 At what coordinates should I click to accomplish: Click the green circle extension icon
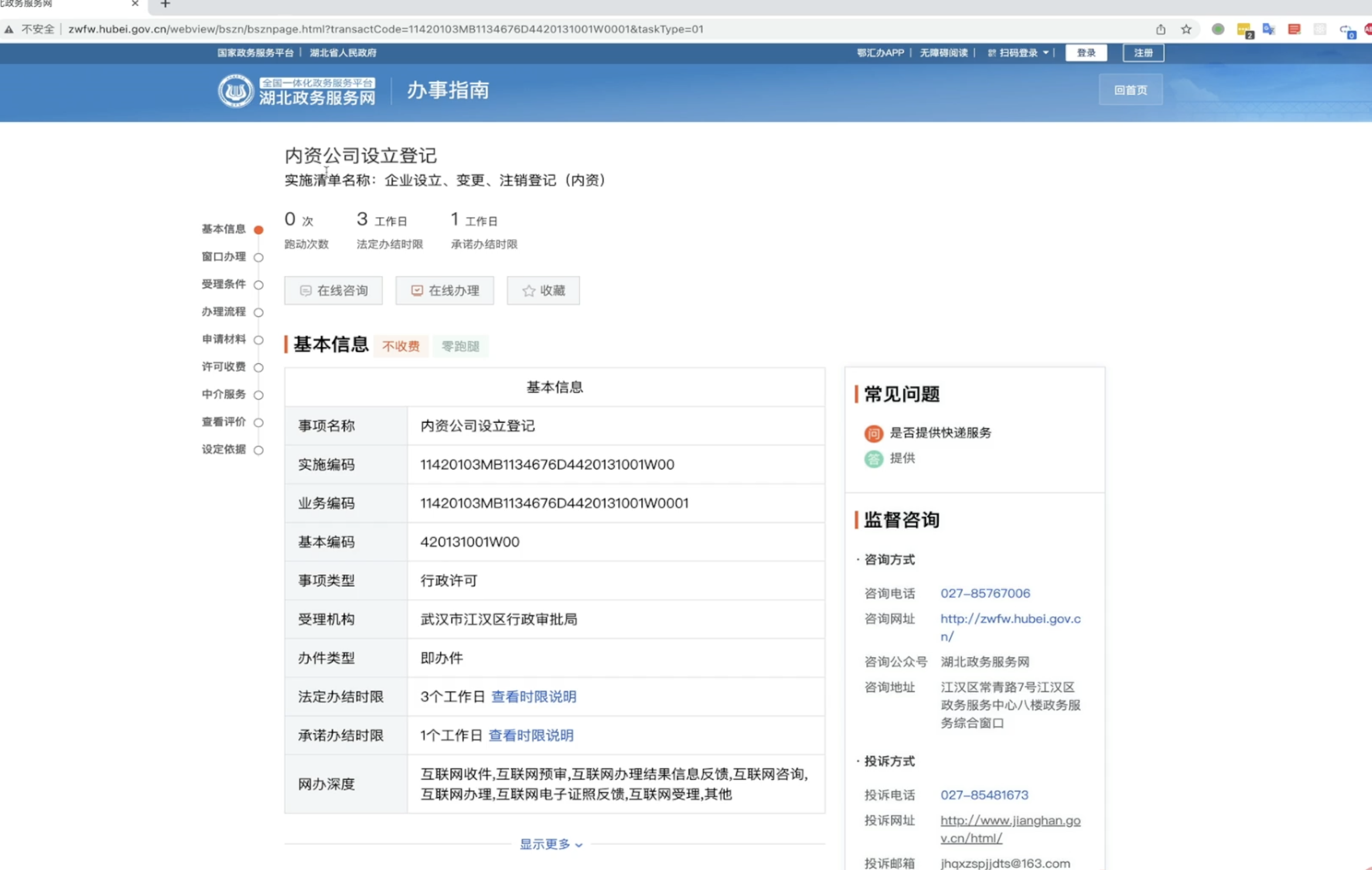tap(1218, 29)
